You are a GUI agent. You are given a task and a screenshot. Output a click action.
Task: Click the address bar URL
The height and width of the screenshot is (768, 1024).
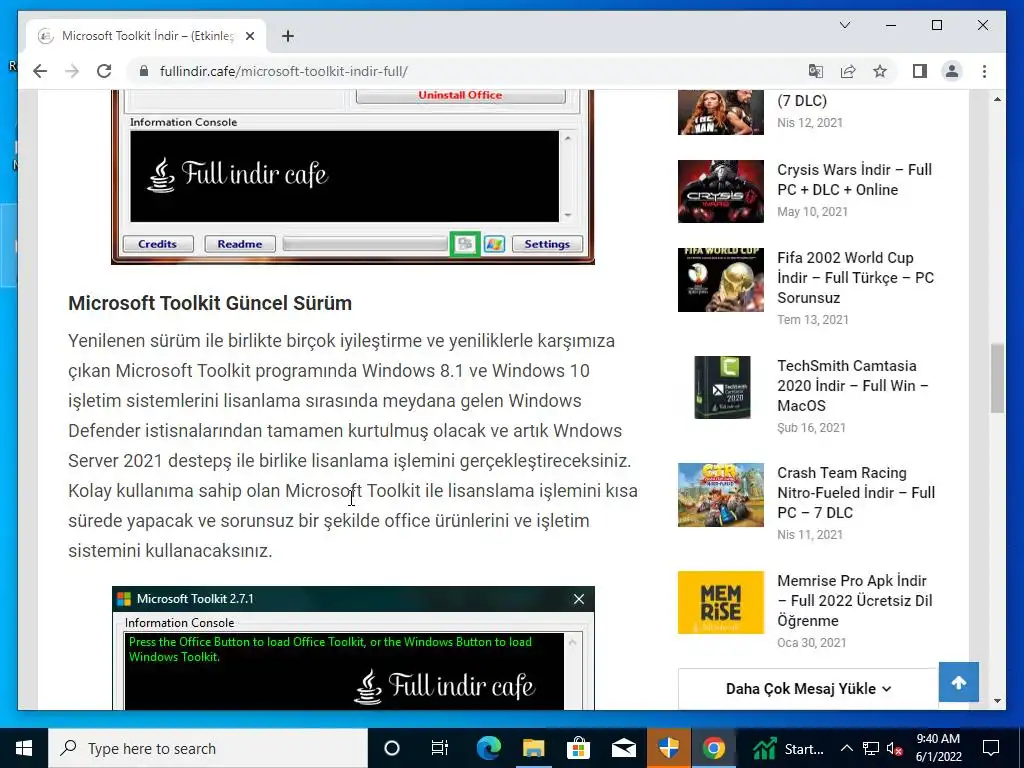pos(283,71)
